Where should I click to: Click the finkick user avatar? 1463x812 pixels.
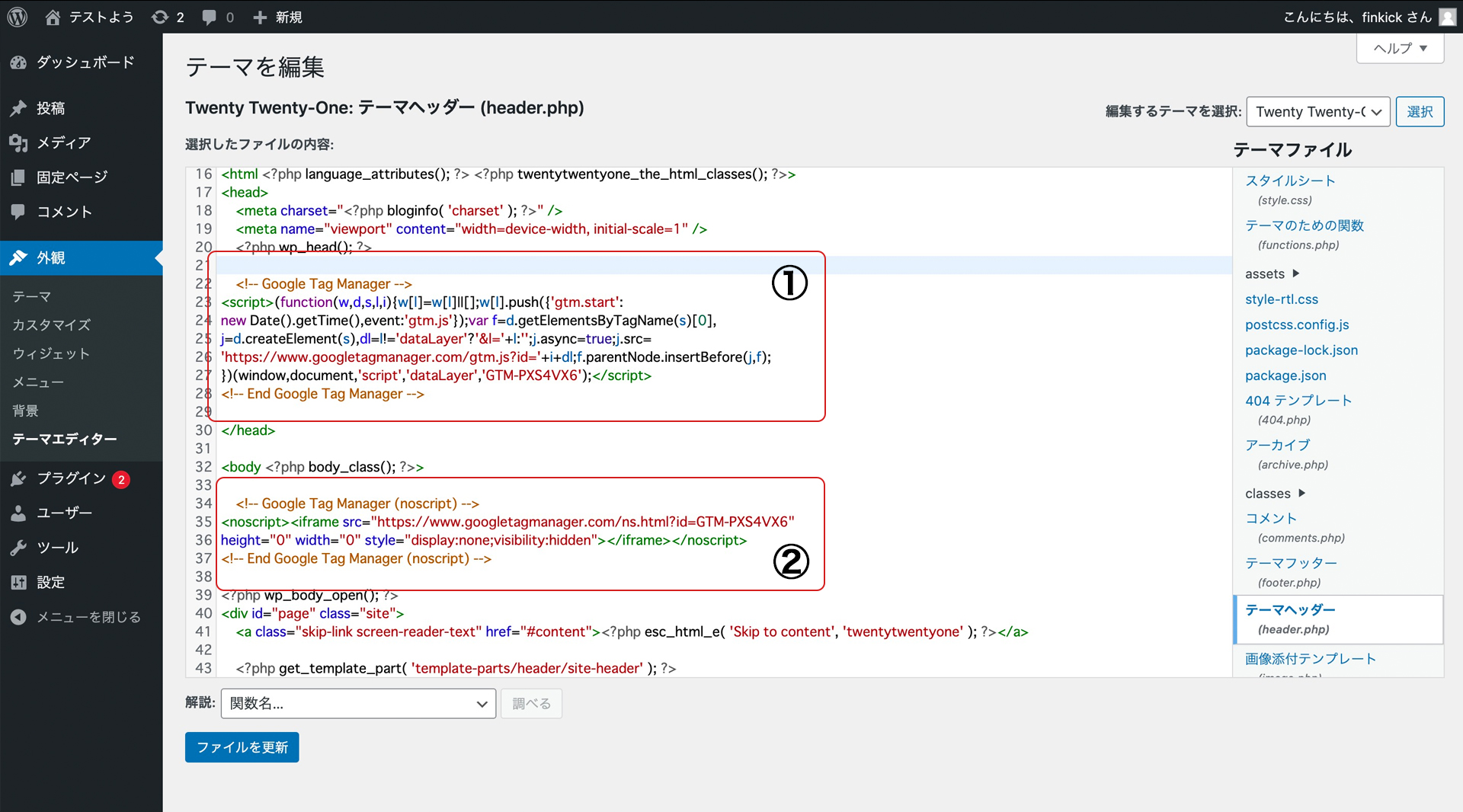point(1447,17)
